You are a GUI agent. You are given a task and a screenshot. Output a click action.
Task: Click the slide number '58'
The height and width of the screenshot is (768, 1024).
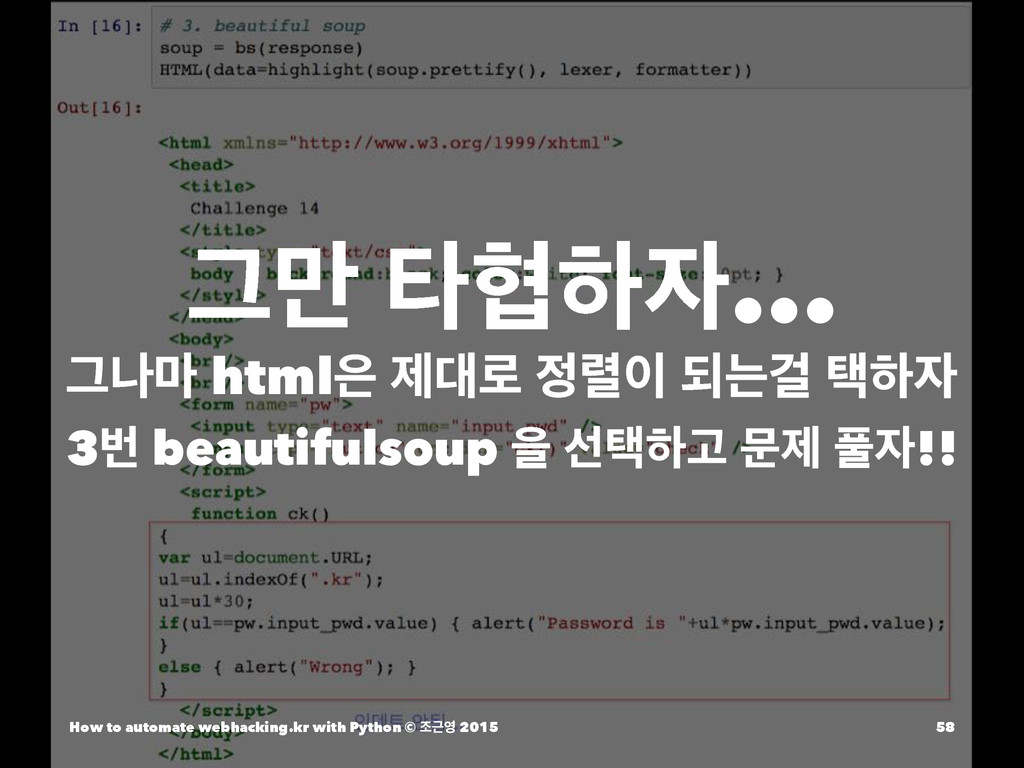click(x=945, y=727)
